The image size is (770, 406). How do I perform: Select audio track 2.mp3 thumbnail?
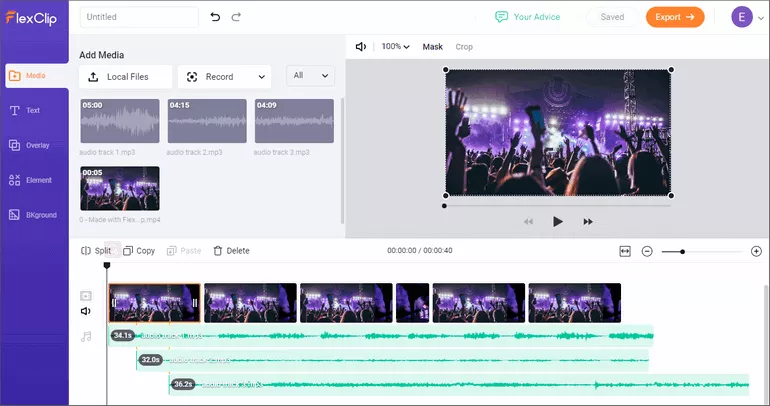pyautogui.click(x=207, y=121)
